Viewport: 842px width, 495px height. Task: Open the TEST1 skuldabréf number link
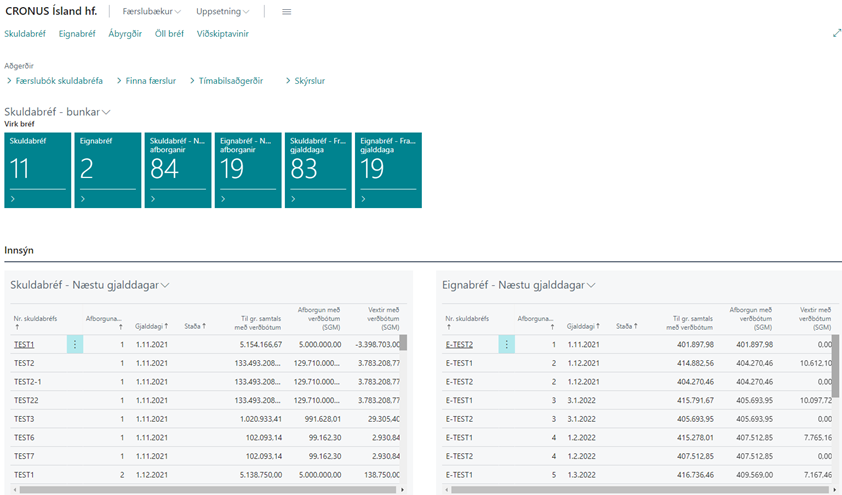pos(24,344)
